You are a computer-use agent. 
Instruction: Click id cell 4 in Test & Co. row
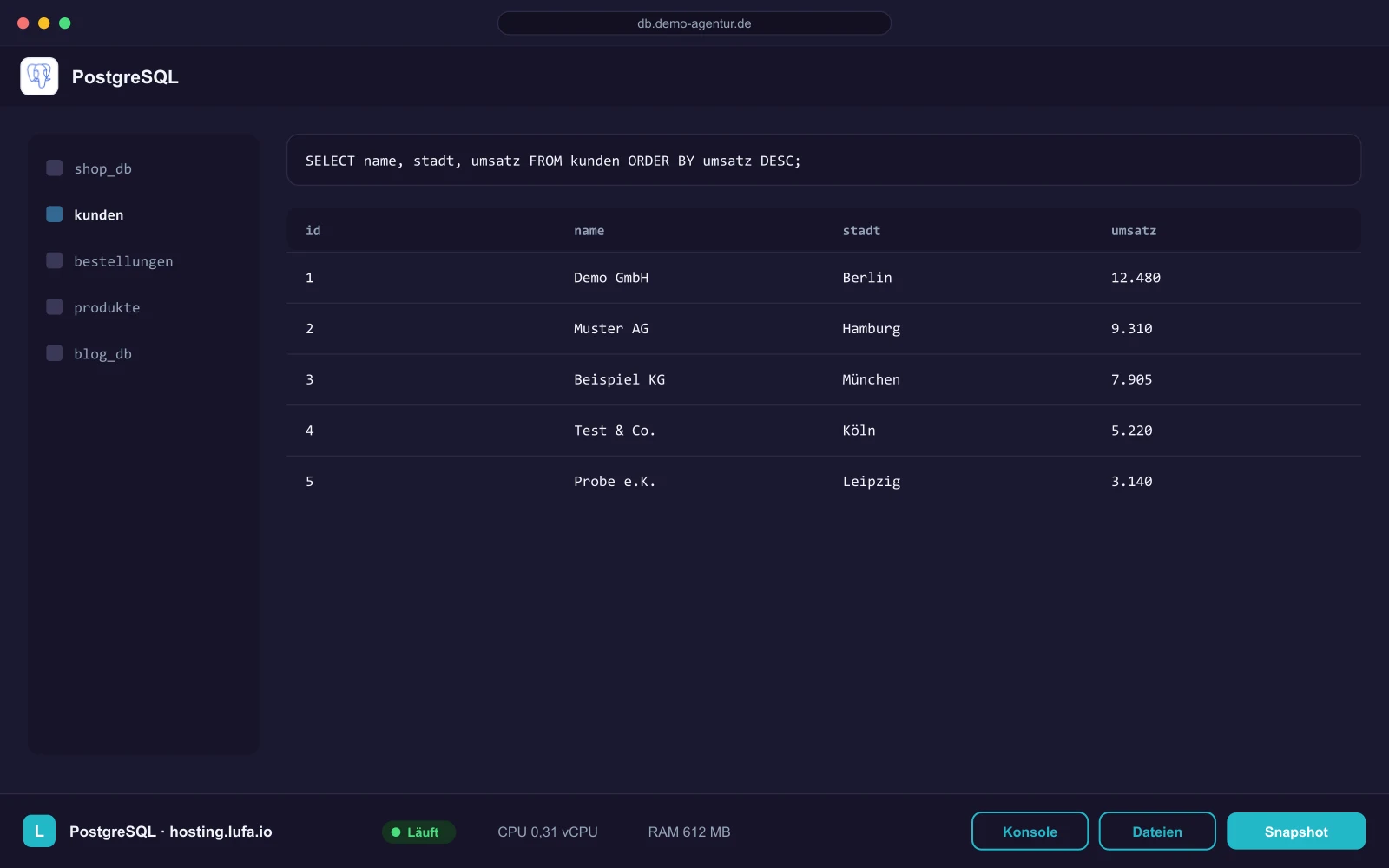(x=309, y=431)
